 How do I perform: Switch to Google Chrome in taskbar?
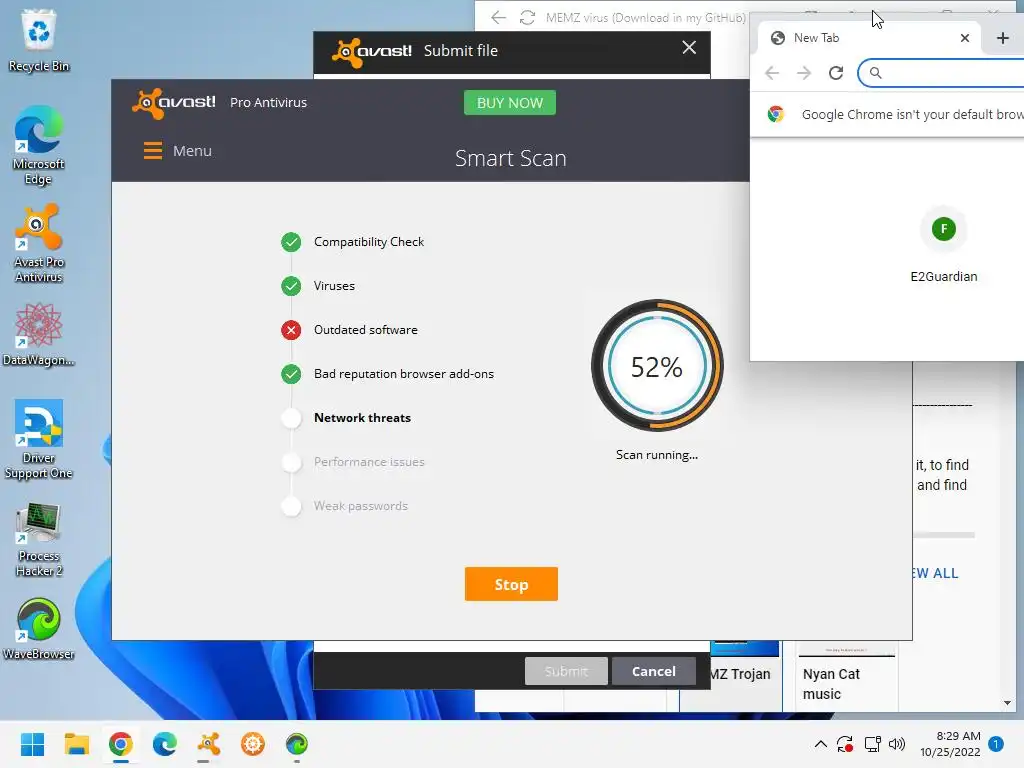[121, 744]
